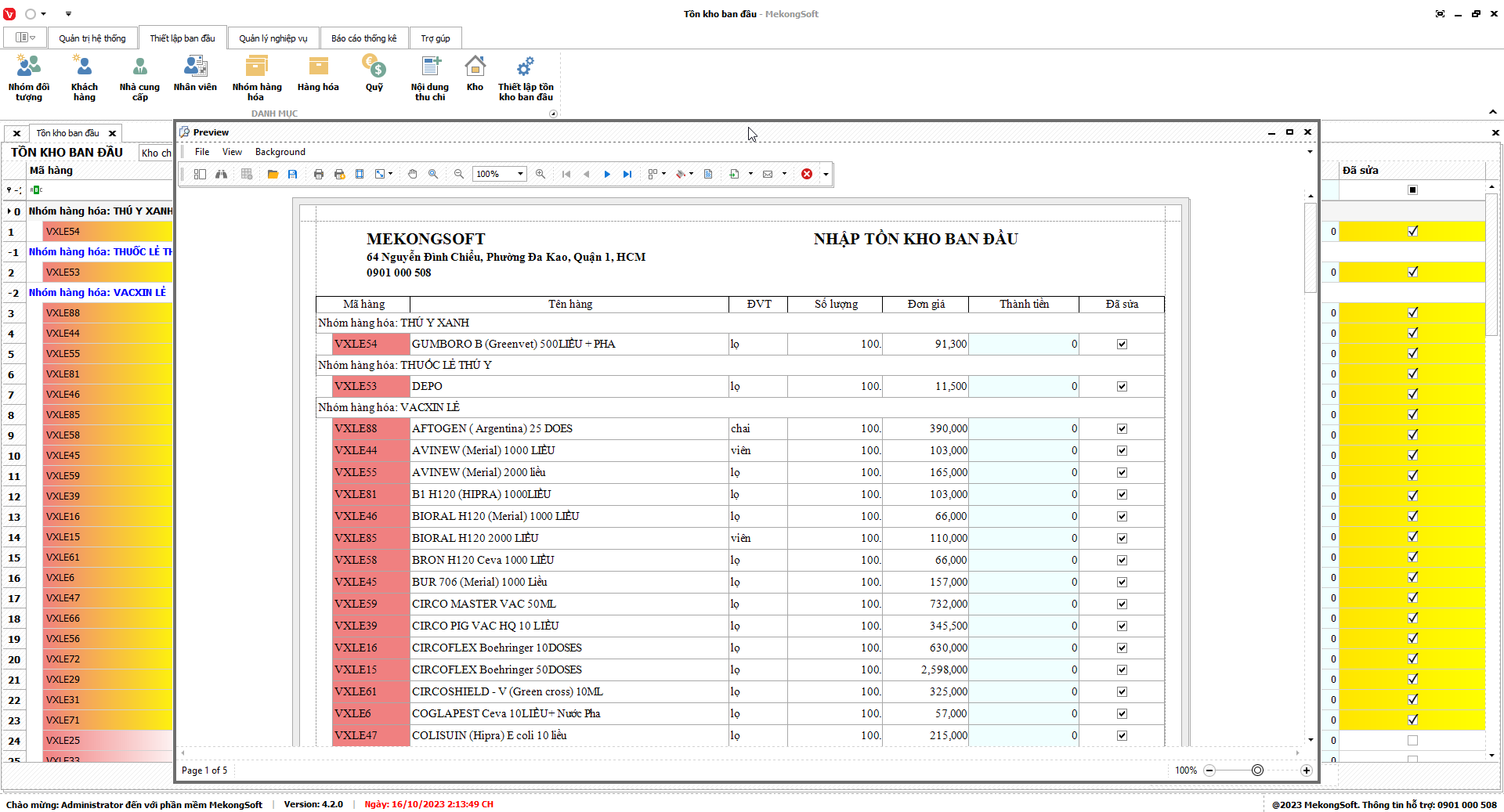This screenshot has height=812, width=1504.
Task: Click the Find binoculars icon in preview toolbar
Action: (x=222, y=174)
